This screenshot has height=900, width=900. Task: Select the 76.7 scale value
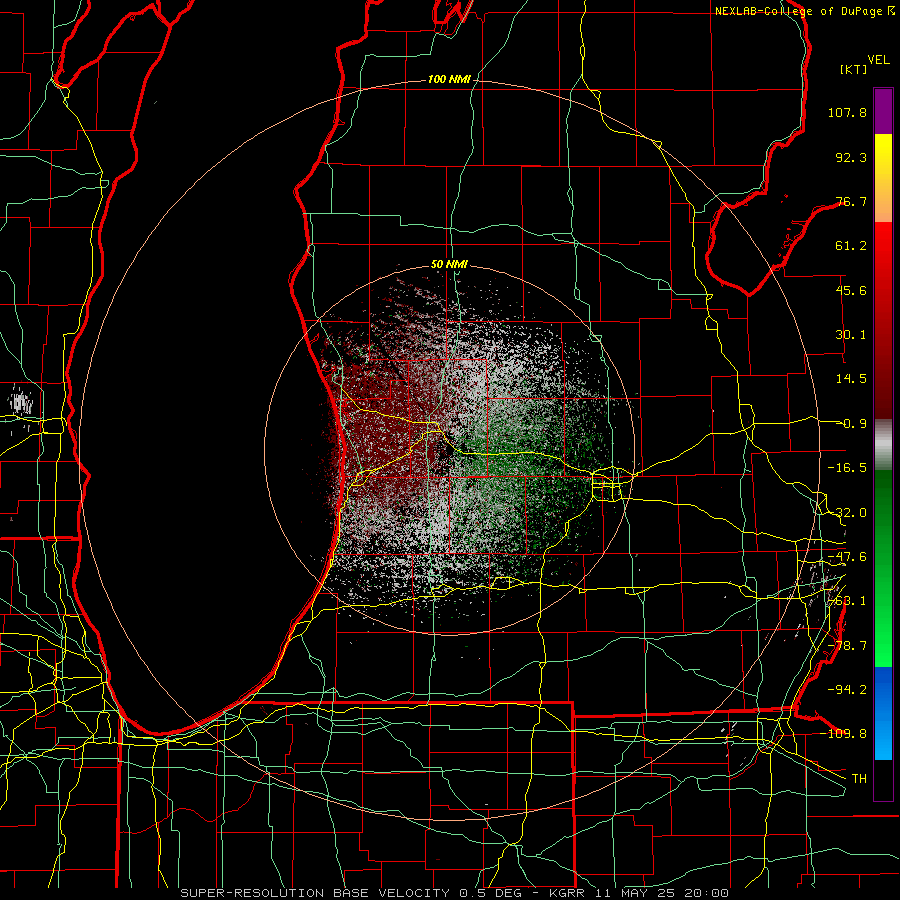pyautogui.click(x=851, y=201)
